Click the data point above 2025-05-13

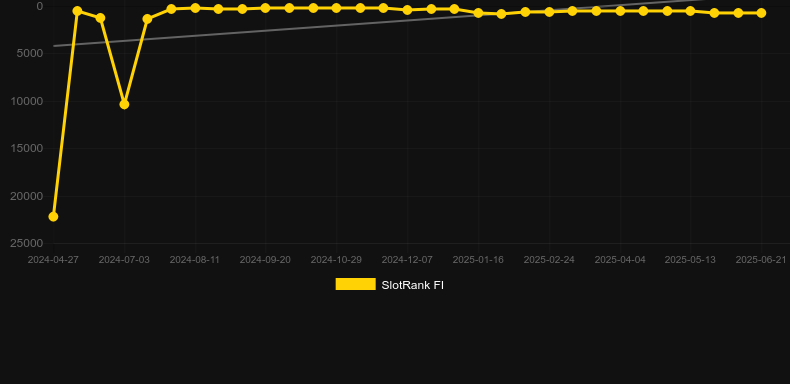point(690,11)
